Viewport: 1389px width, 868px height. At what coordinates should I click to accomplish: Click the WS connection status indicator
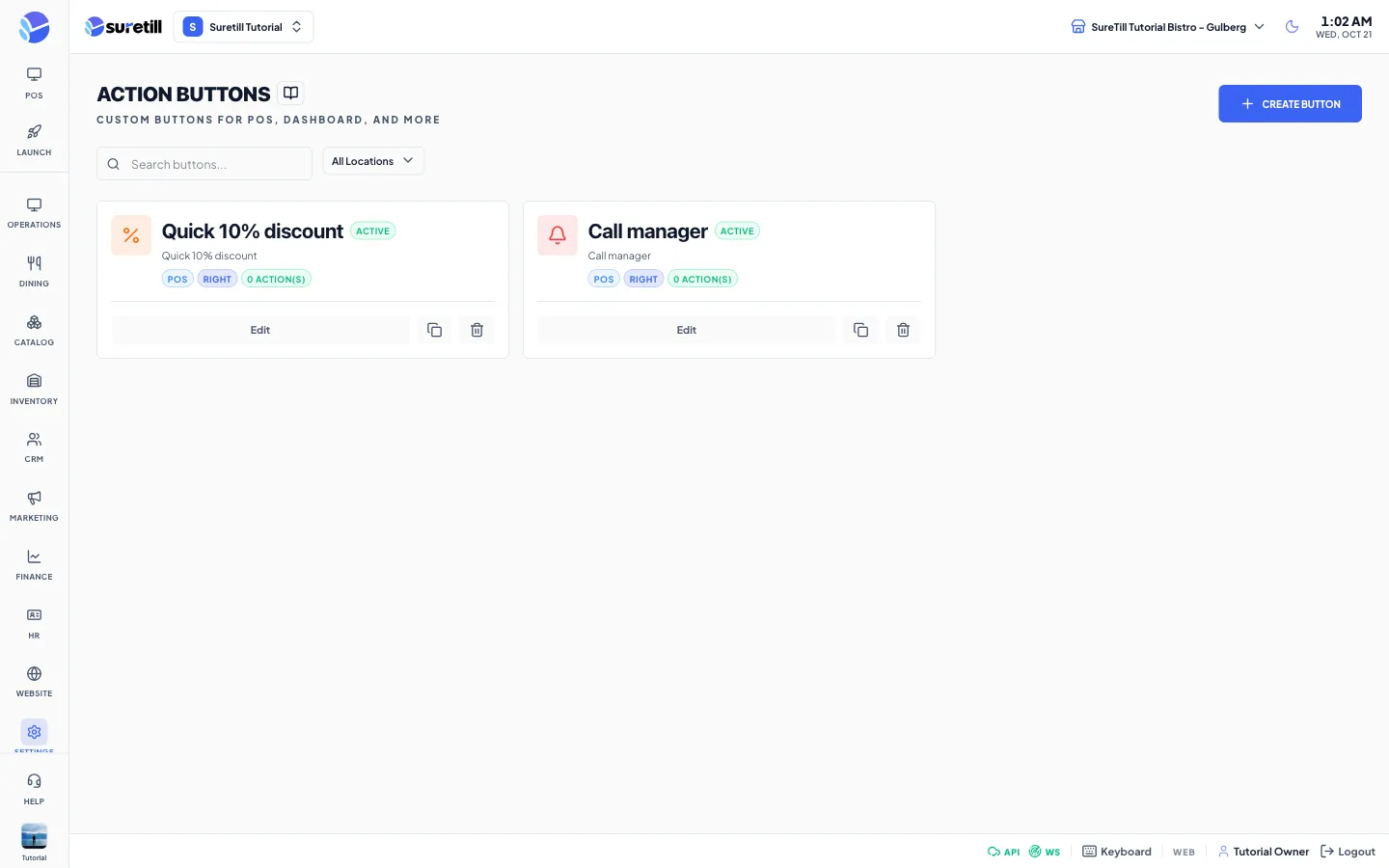click(1045, 852)
